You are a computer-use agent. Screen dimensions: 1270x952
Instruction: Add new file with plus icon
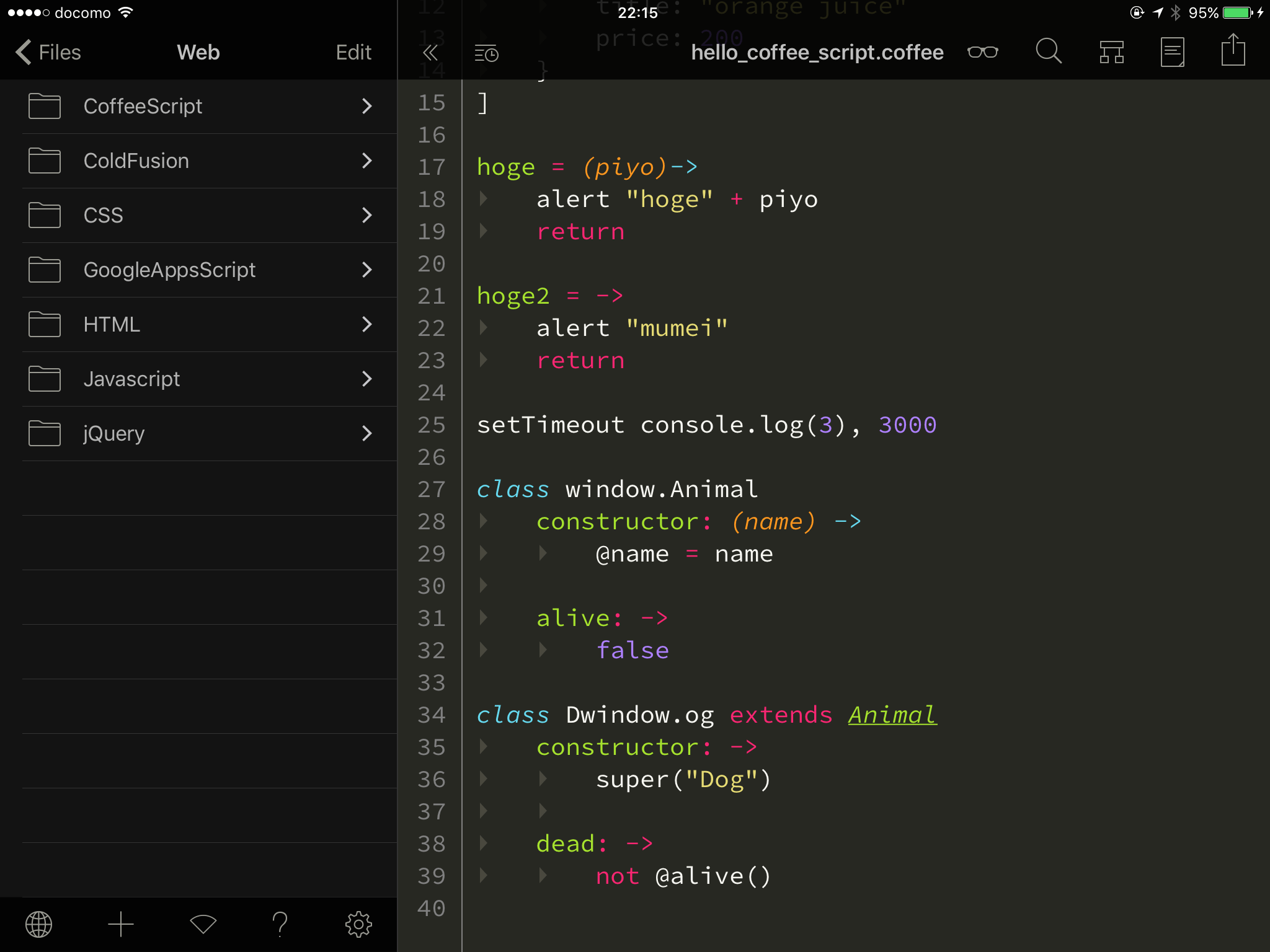pos(121,925)
